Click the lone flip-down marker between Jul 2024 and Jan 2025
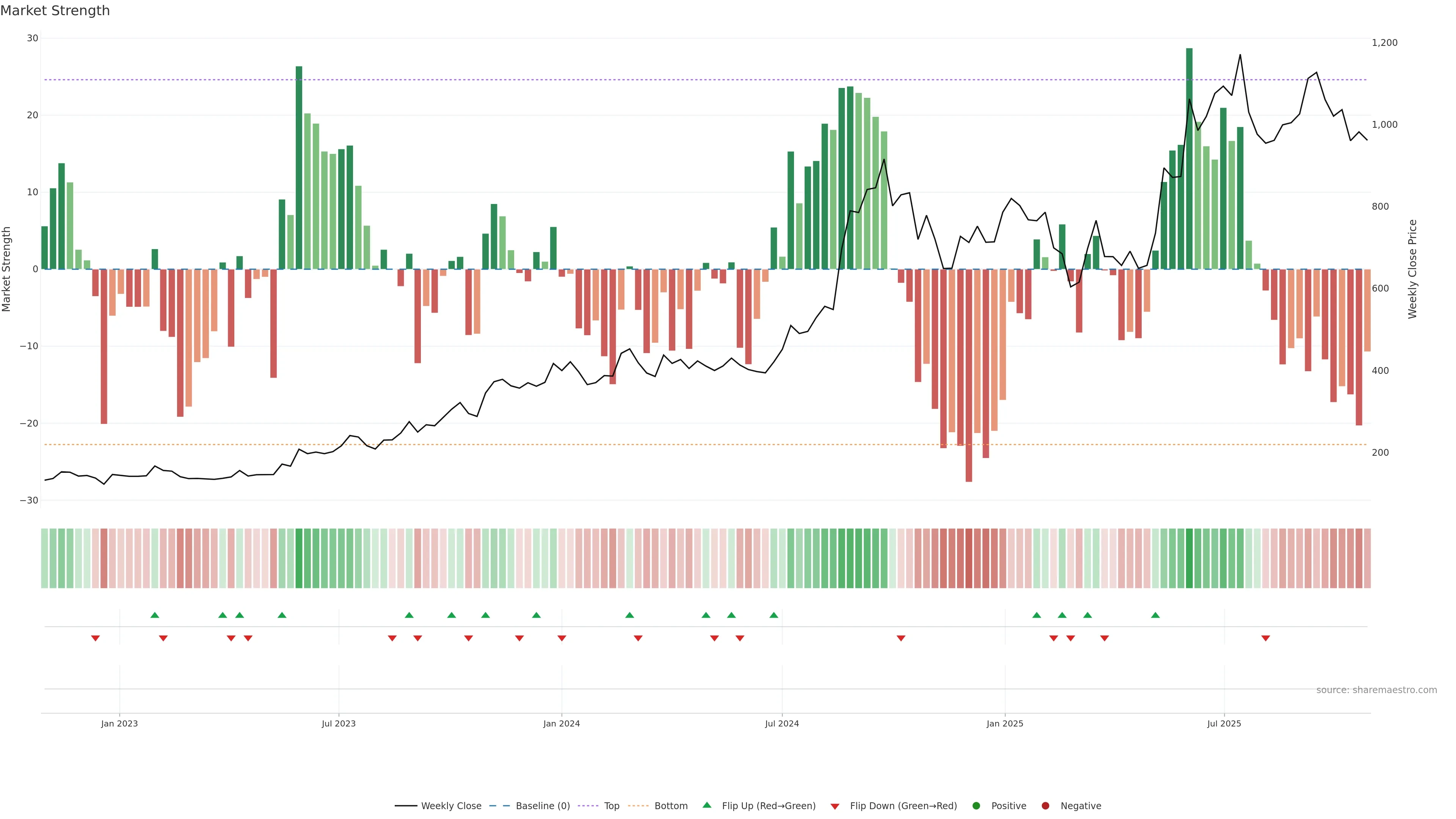Image resolution: width=1456 pixels, height=819 pixels. [x=901, y=638]
